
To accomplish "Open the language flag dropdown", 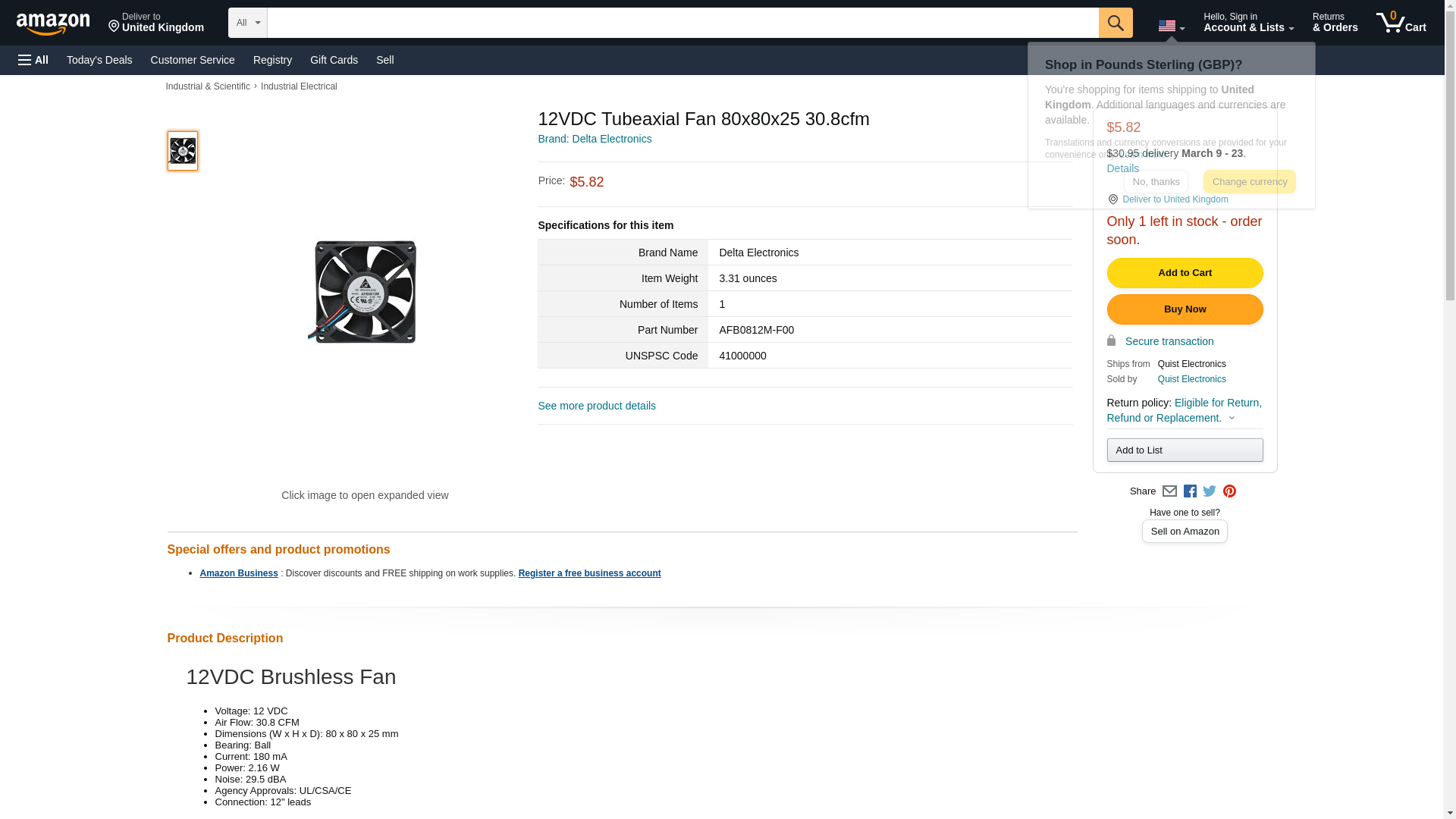I will point(1171,27).
